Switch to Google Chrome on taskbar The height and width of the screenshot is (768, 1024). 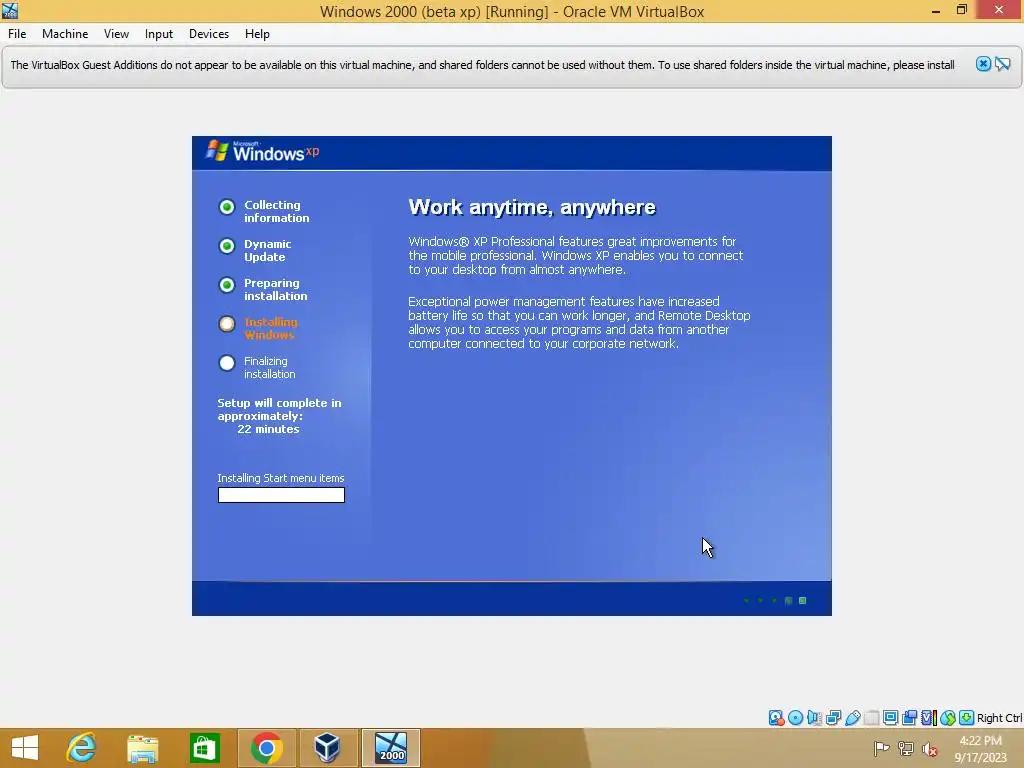tap(266, 748)
